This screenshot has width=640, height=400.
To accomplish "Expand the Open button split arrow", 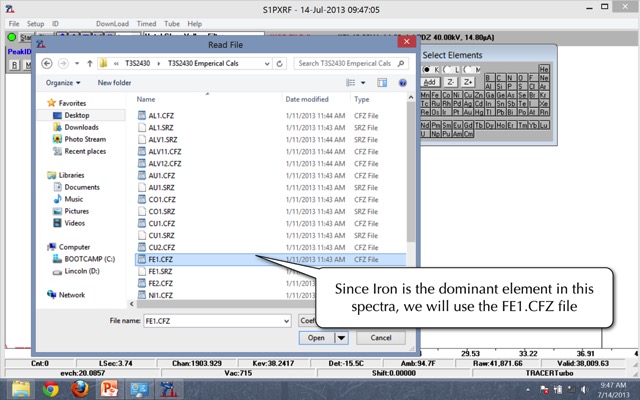I will [343, 338].
